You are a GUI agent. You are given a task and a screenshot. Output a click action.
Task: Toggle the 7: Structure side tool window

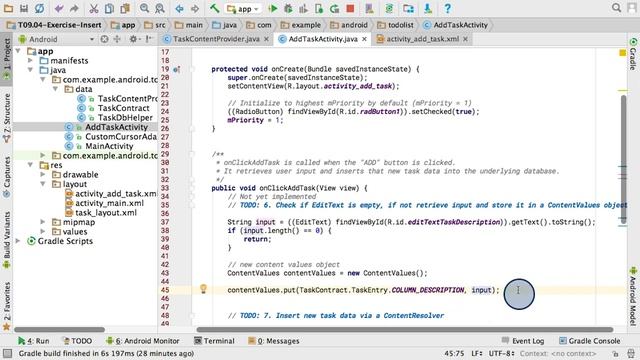(7, 118)
